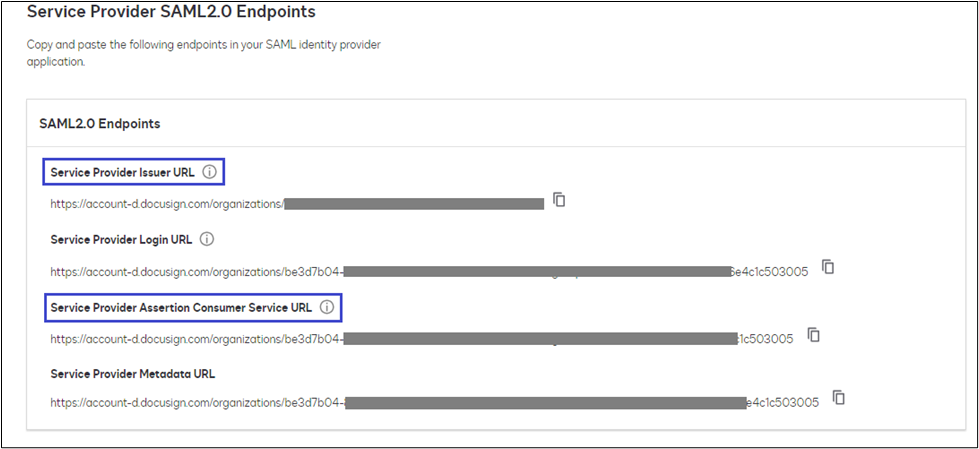Click the gray redacted bar in Issuer URL
The image size is (979, 449).
pyautogui.click(x=415, y=204)
